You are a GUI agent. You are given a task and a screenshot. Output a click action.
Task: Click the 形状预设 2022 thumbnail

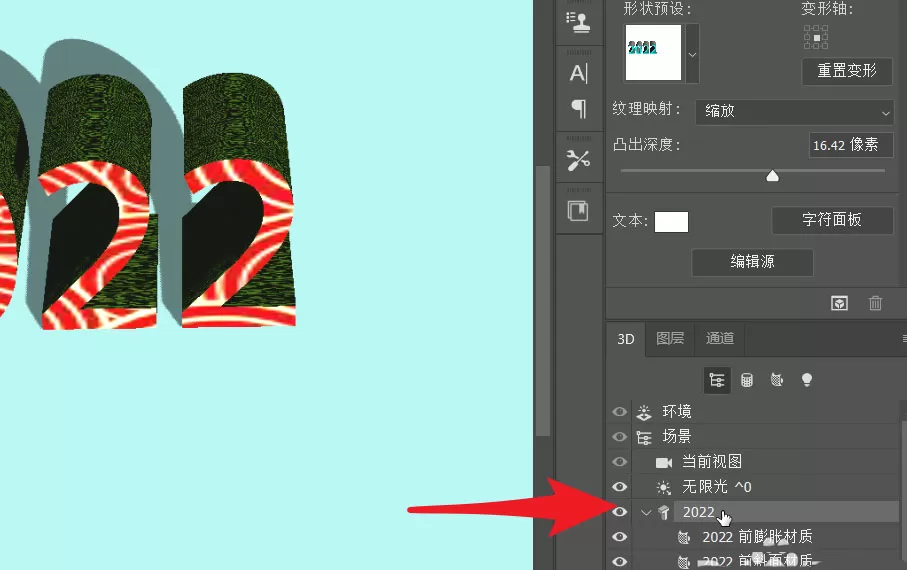[654, 53]
